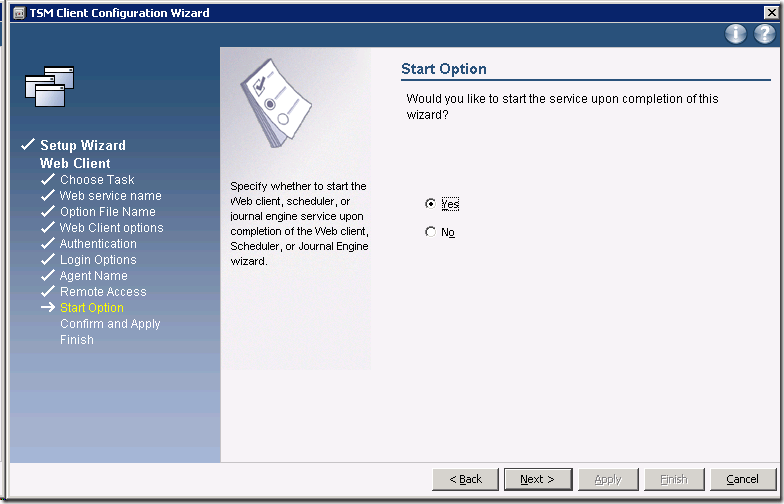784x504 pixels.
Task: Click the Back button
Action: (465, 479)
